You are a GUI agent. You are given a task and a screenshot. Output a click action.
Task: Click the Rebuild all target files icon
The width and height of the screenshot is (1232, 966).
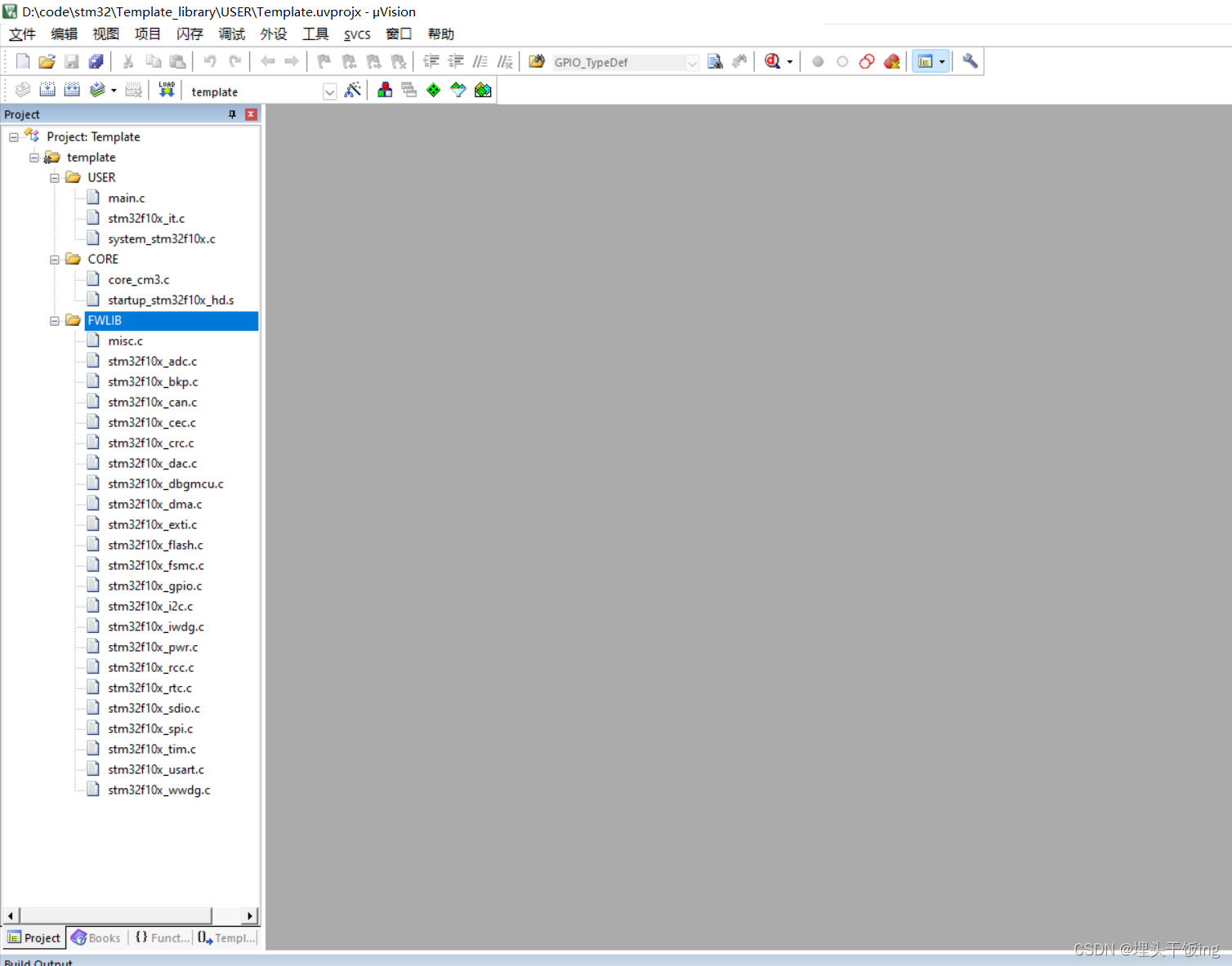coord(72,90)
